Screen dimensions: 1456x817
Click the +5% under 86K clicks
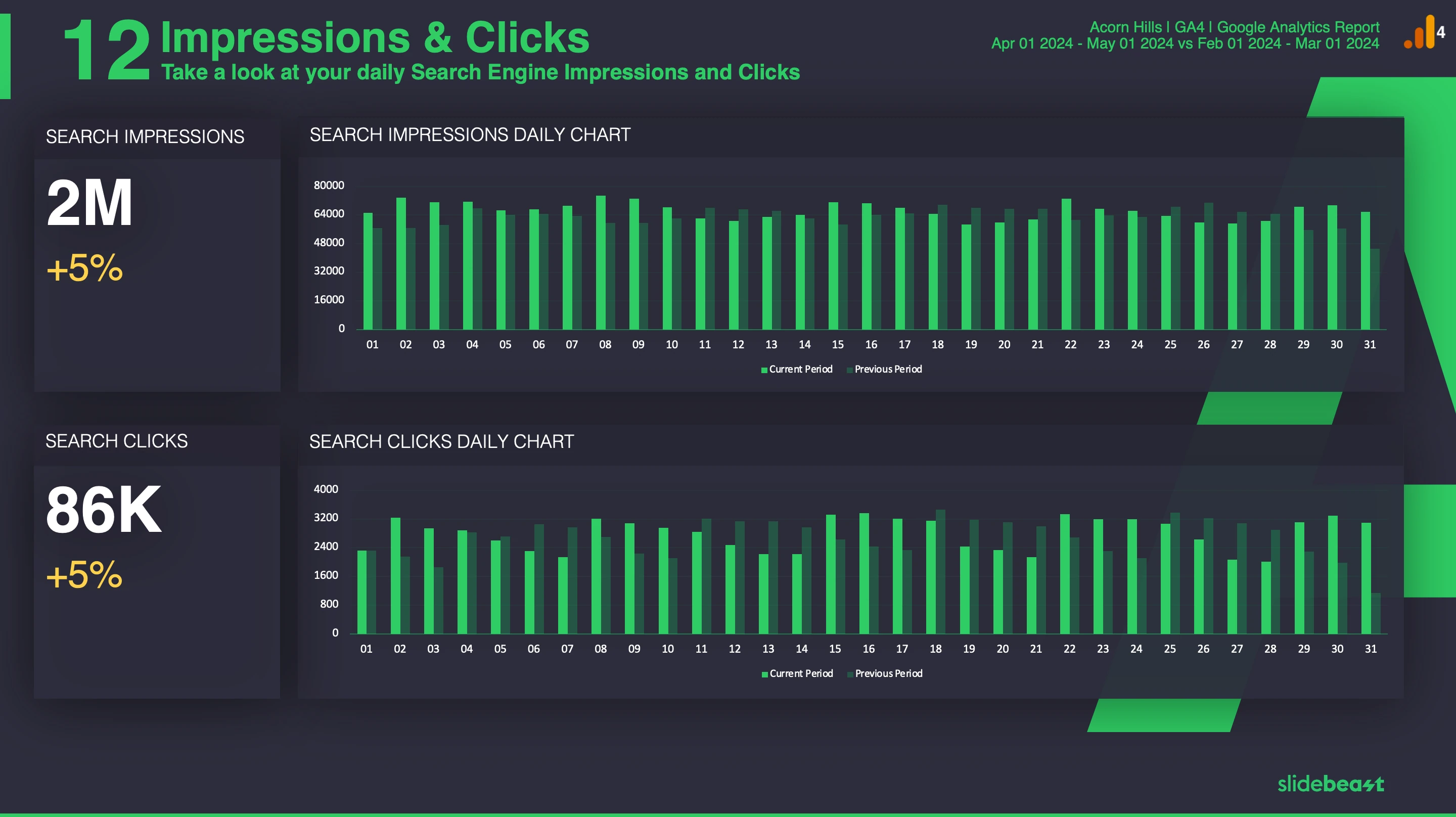coord(85,575)
